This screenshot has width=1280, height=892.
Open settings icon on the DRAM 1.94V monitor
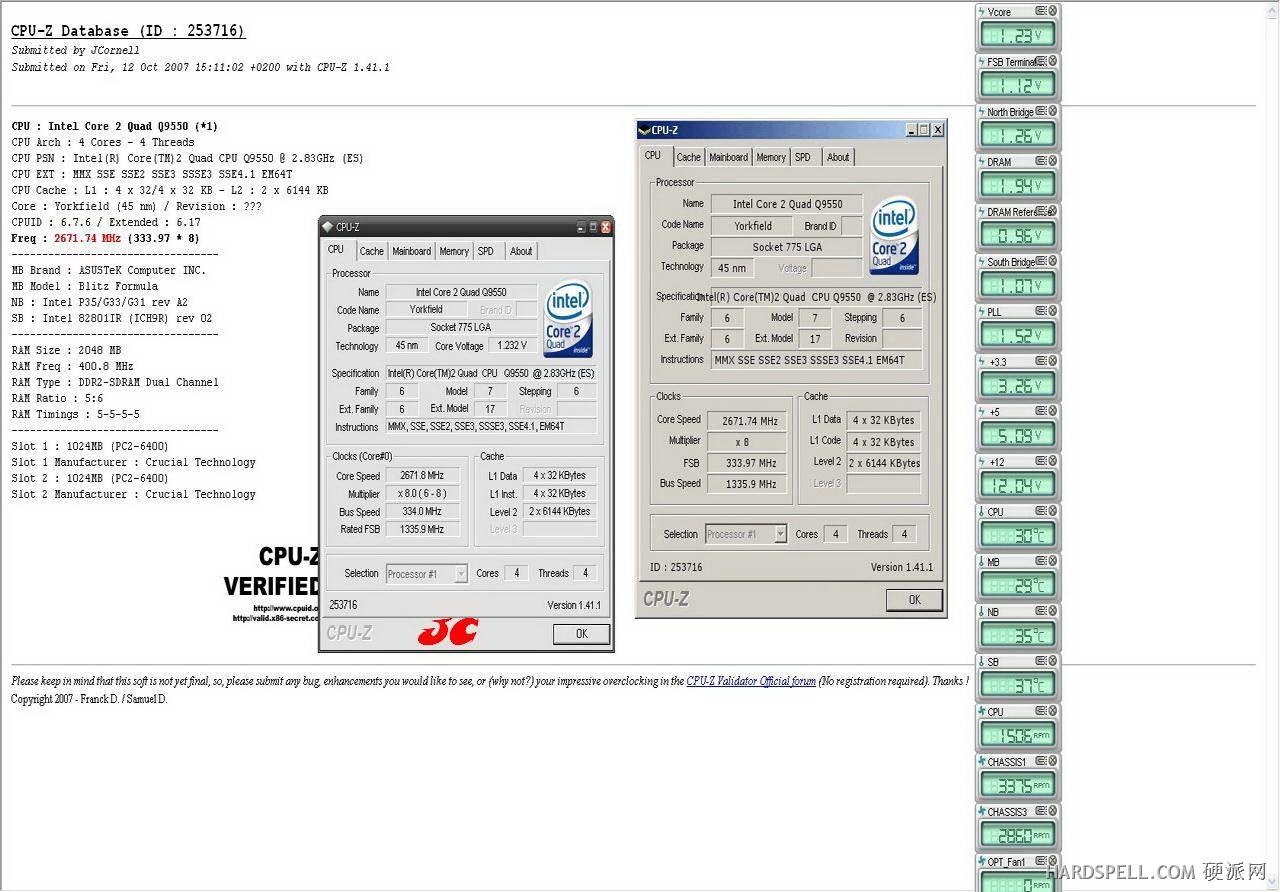pyautogui.click(x=1041, y=160)
